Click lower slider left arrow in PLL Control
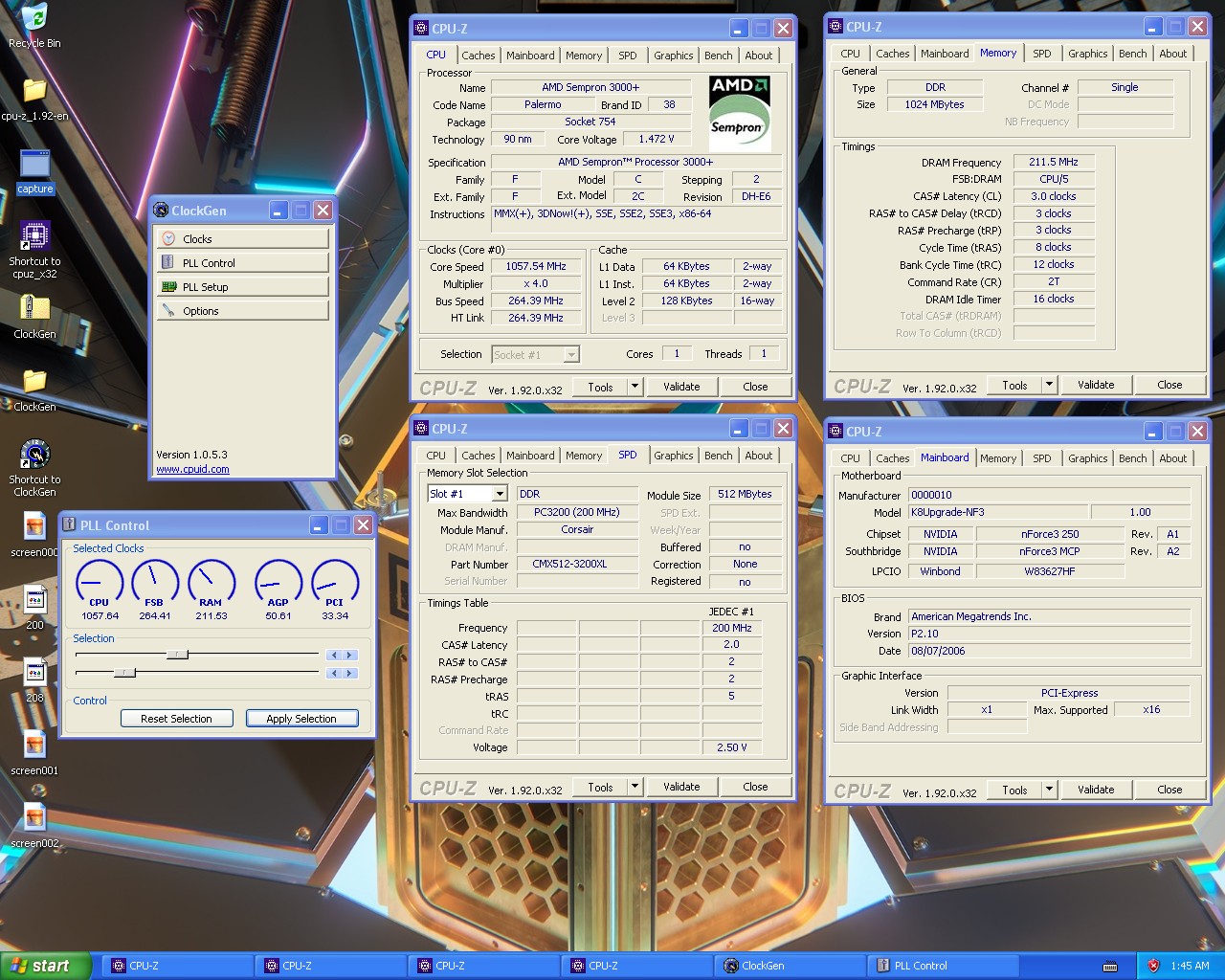The height and width of the screenshot is (980, 1225). (x=334, y=673)
